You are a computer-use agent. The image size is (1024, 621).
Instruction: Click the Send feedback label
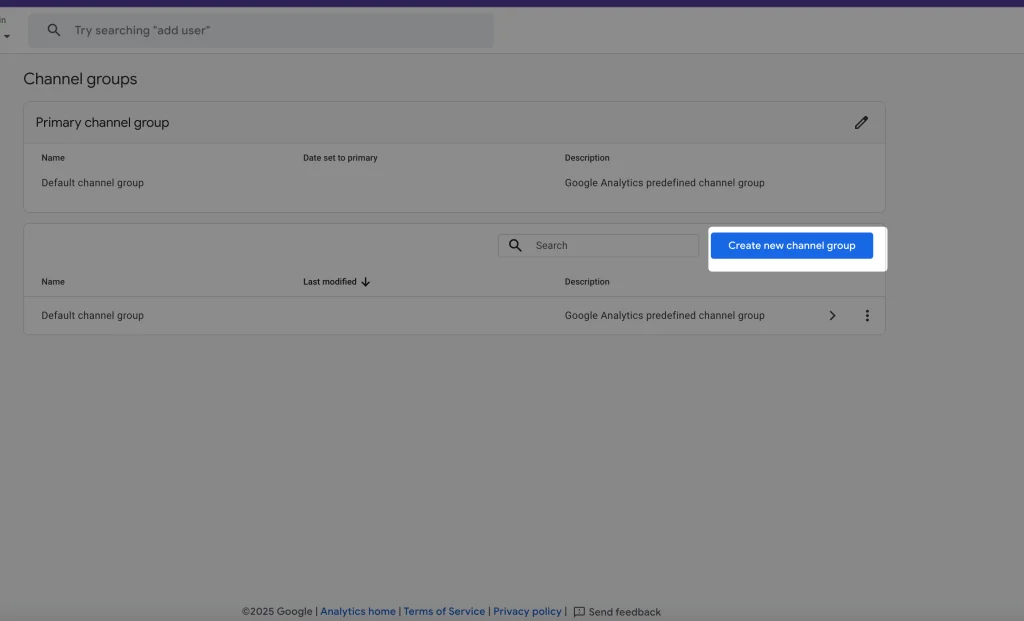tap(625, 611)
